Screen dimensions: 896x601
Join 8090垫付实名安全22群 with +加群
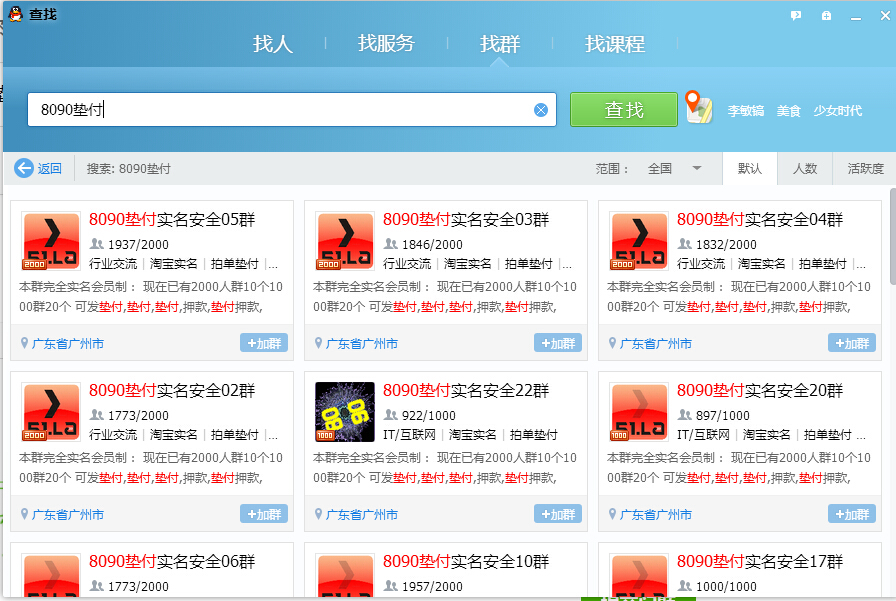pyautogui.click(x=558, y=514)
